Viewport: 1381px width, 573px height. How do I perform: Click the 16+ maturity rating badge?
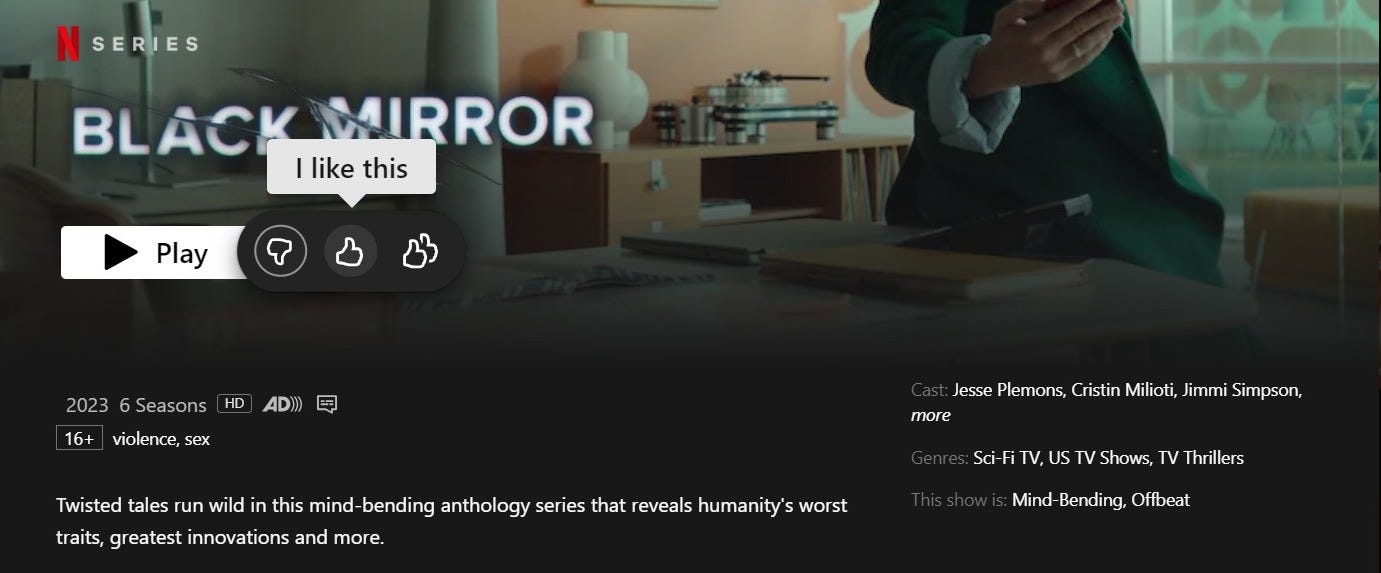click(79, 438)
